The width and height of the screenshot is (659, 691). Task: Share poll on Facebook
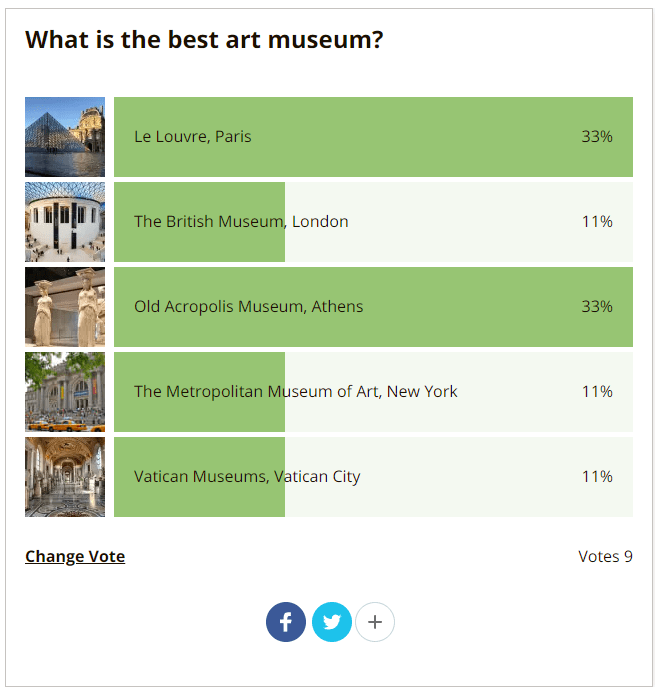point(285,622)
